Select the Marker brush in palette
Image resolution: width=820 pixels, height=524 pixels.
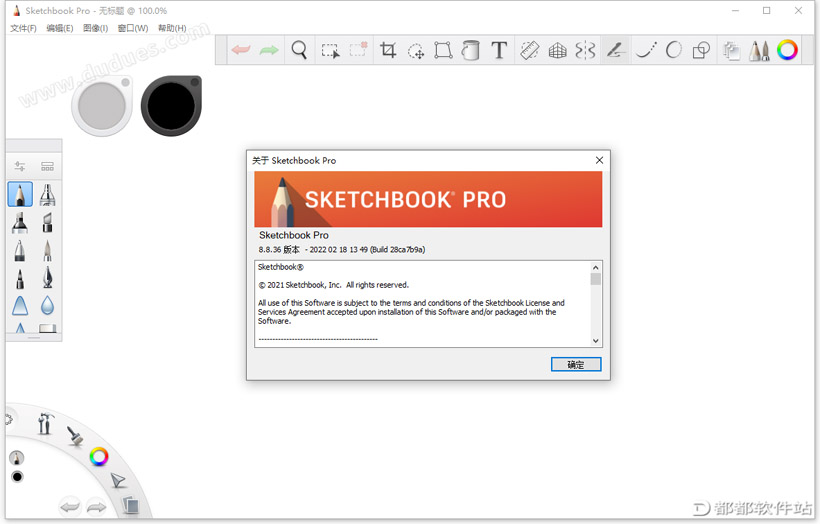(x=20, y=223)
